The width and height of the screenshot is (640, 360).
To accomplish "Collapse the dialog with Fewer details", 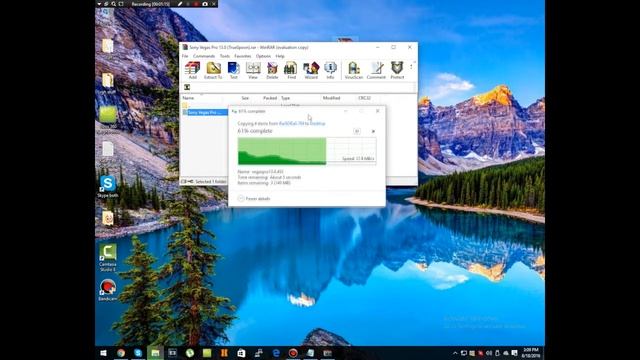I will point(254,199).
